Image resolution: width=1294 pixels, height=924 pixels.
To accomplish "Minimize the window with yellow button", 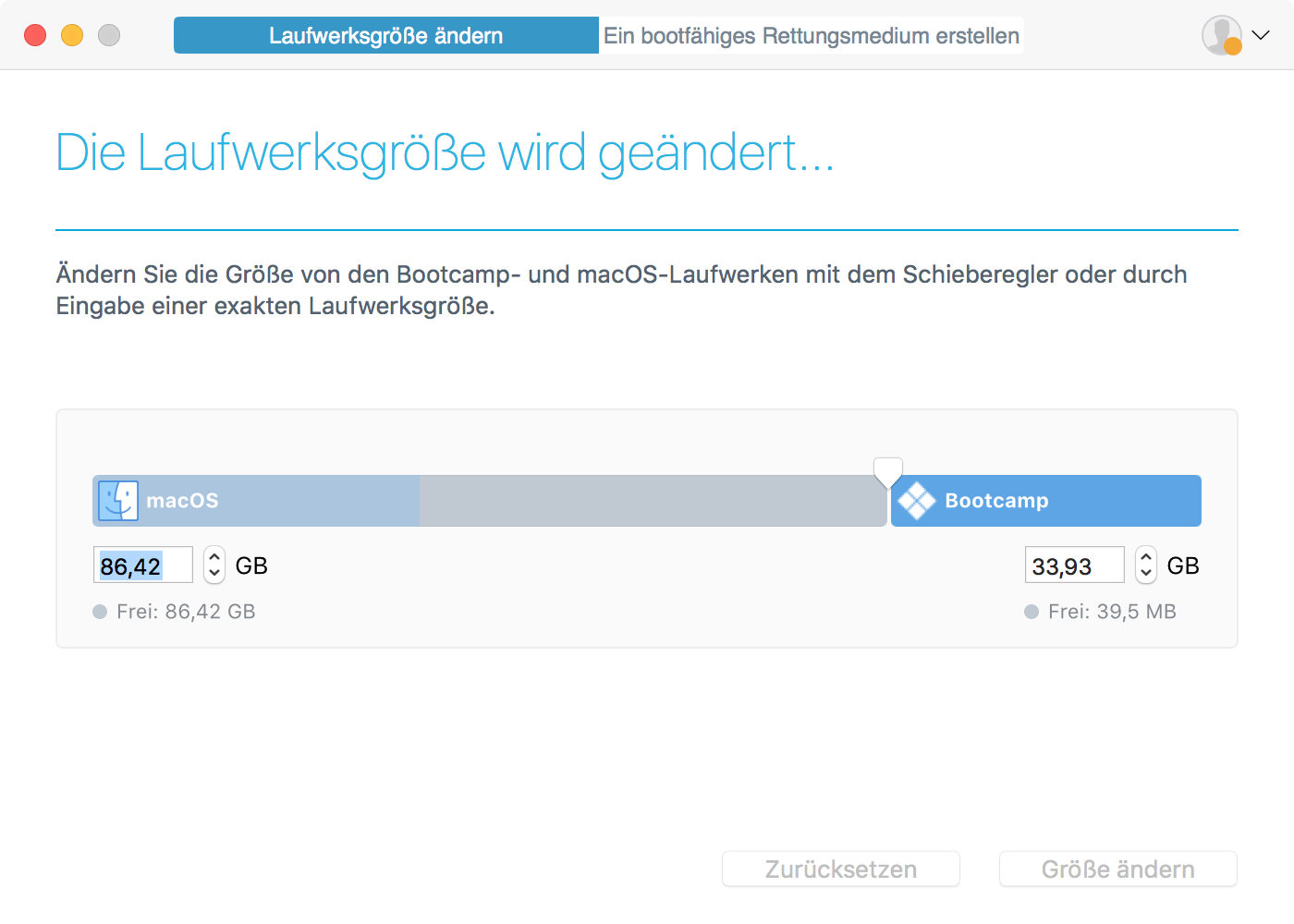I will [x=72, y=35].
